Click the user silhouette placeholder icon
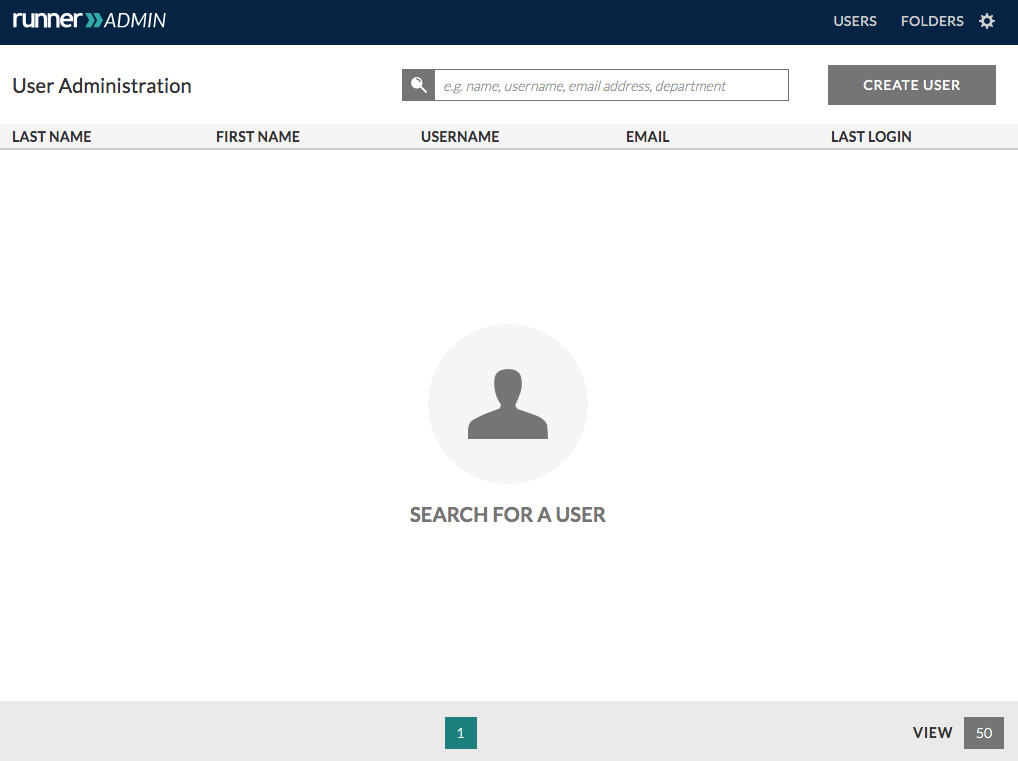1018x761 pixels. pos(508,404)
